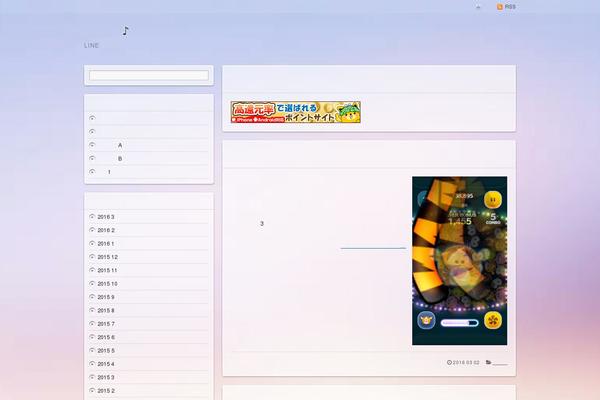Open the category link after folder icon
The height and width of the screenshot is (400, 600).
coord(500,362)
